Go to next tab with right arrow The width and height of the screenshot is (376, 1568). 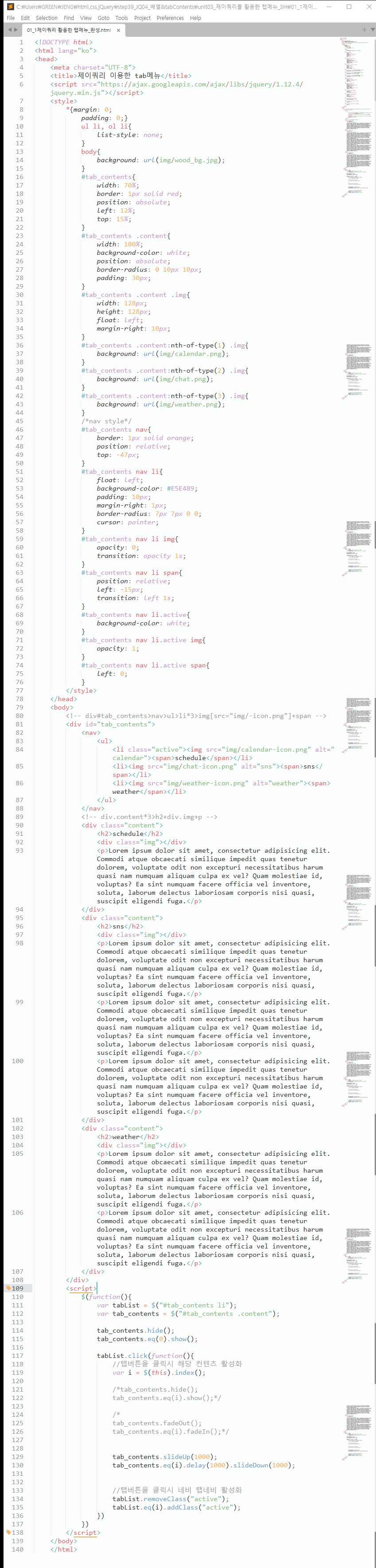pyautogui.click(x=16, y=30)
